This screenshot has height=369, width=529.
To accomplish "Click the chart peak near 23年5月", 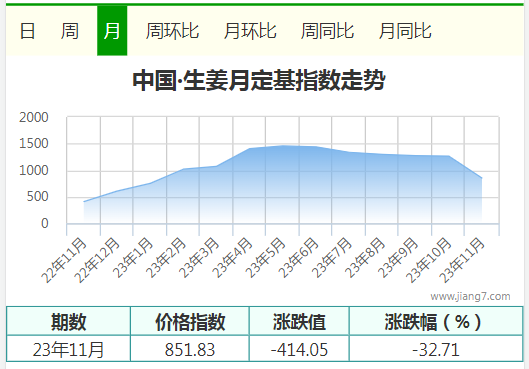I will [283, 146].
